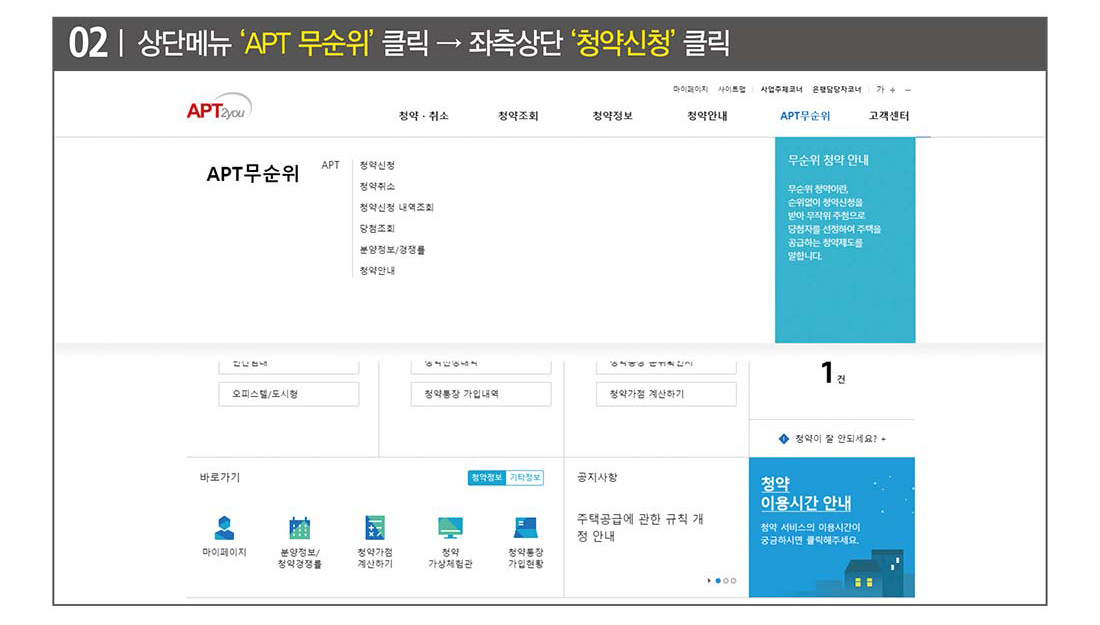Click the 청약통장 가입내역 button

481,394
